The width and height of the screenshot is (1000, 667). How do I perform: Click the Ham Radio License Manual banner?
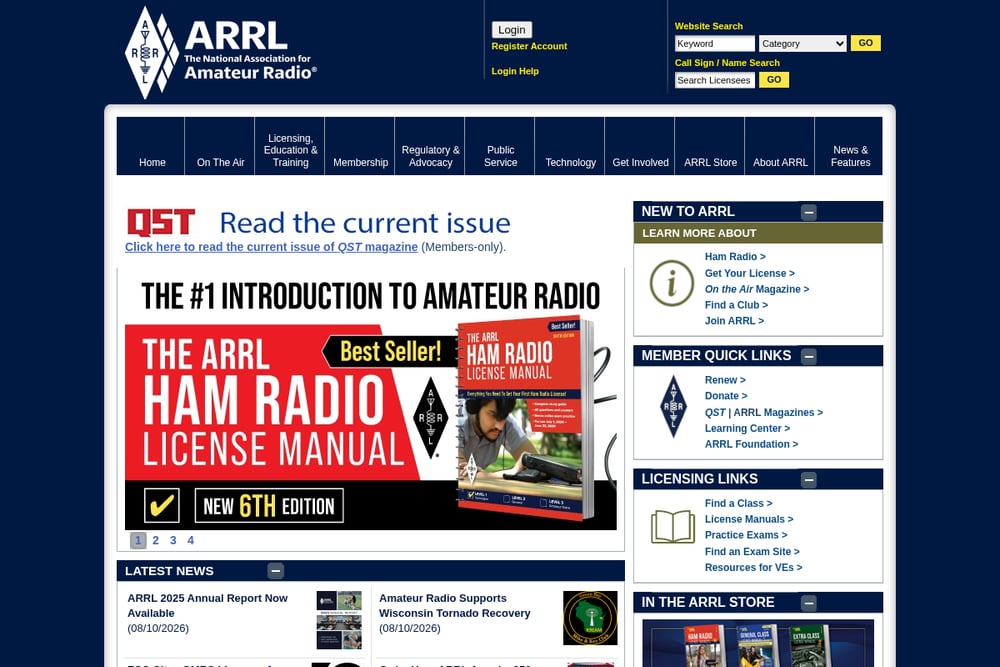pos(371,403)
